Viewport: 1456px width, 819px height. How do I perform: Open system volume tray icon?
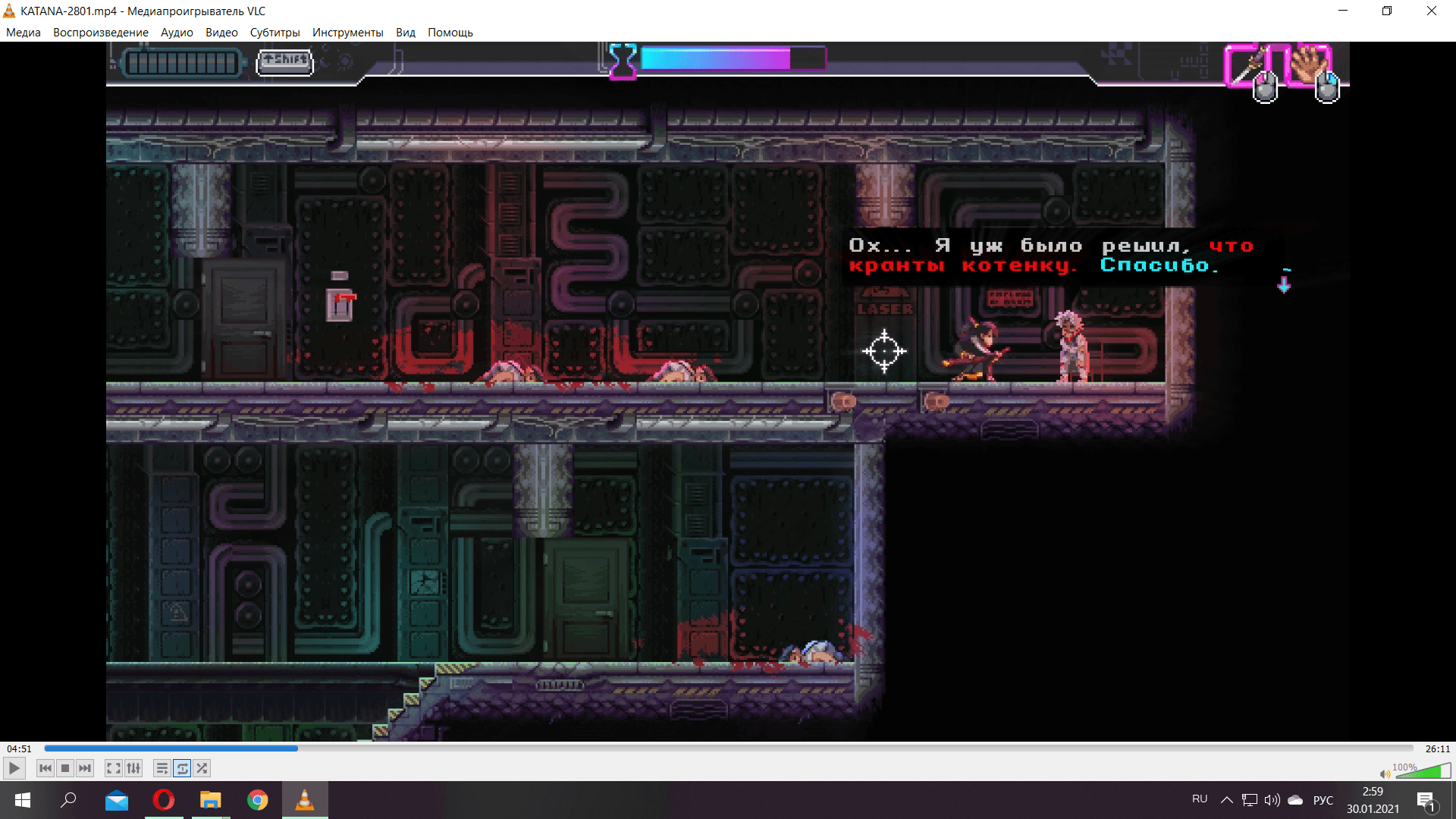click(1272, 800)
